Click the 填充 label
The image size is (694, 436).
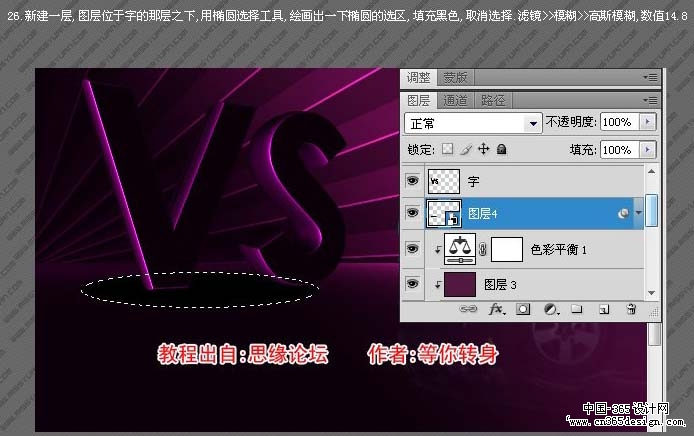point(583,150)
